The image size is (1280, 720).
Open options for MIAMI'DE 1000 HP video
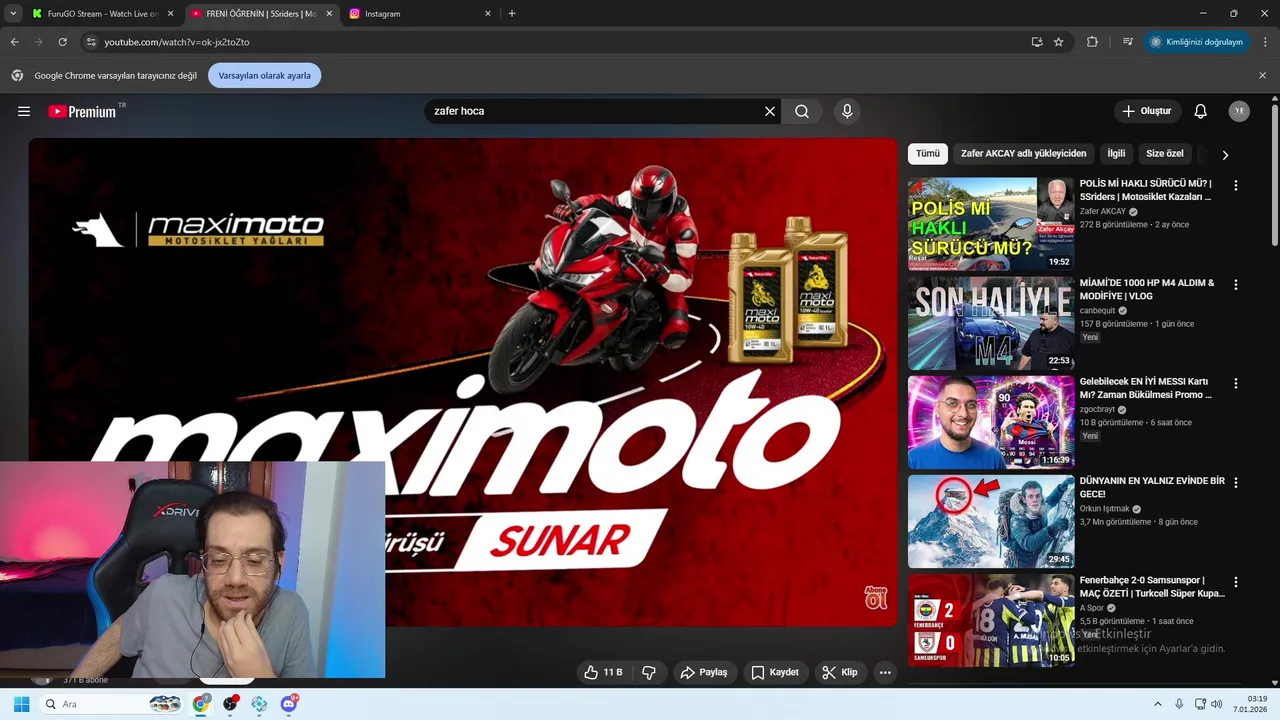click(x=1236, y=284)
